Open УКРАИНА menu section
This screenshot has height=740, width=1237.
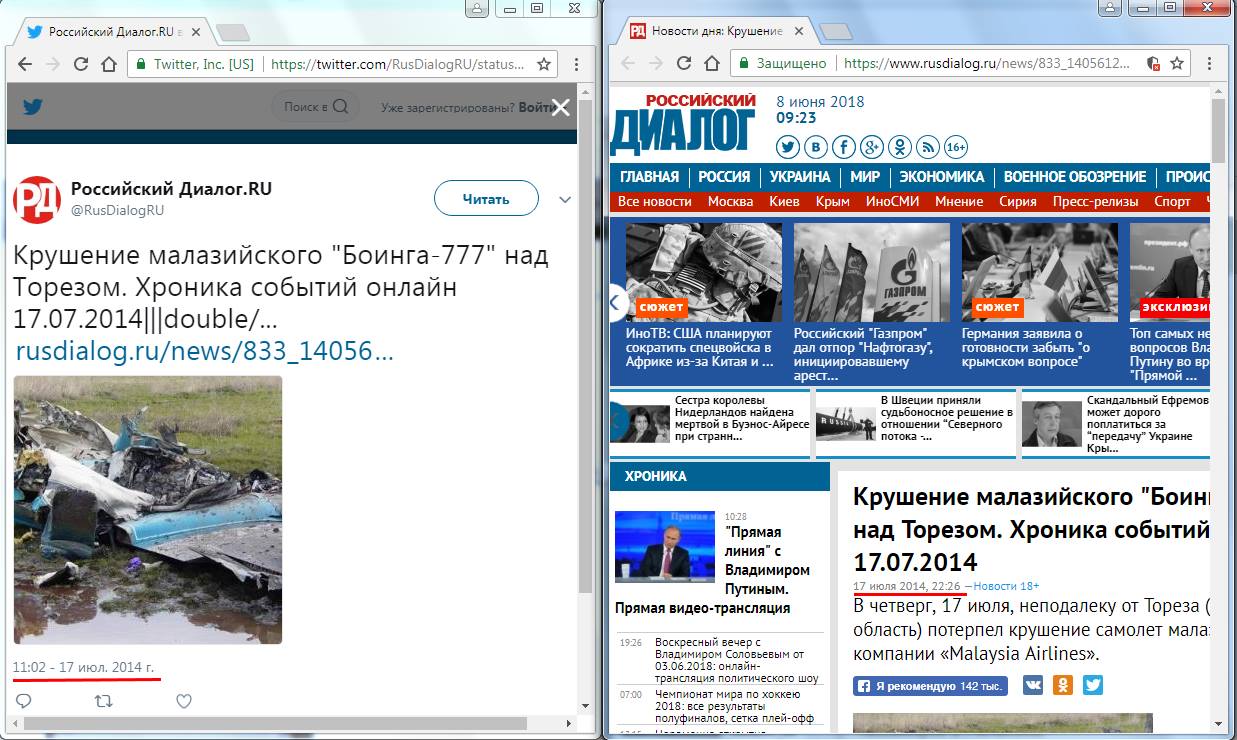point(800,177)
